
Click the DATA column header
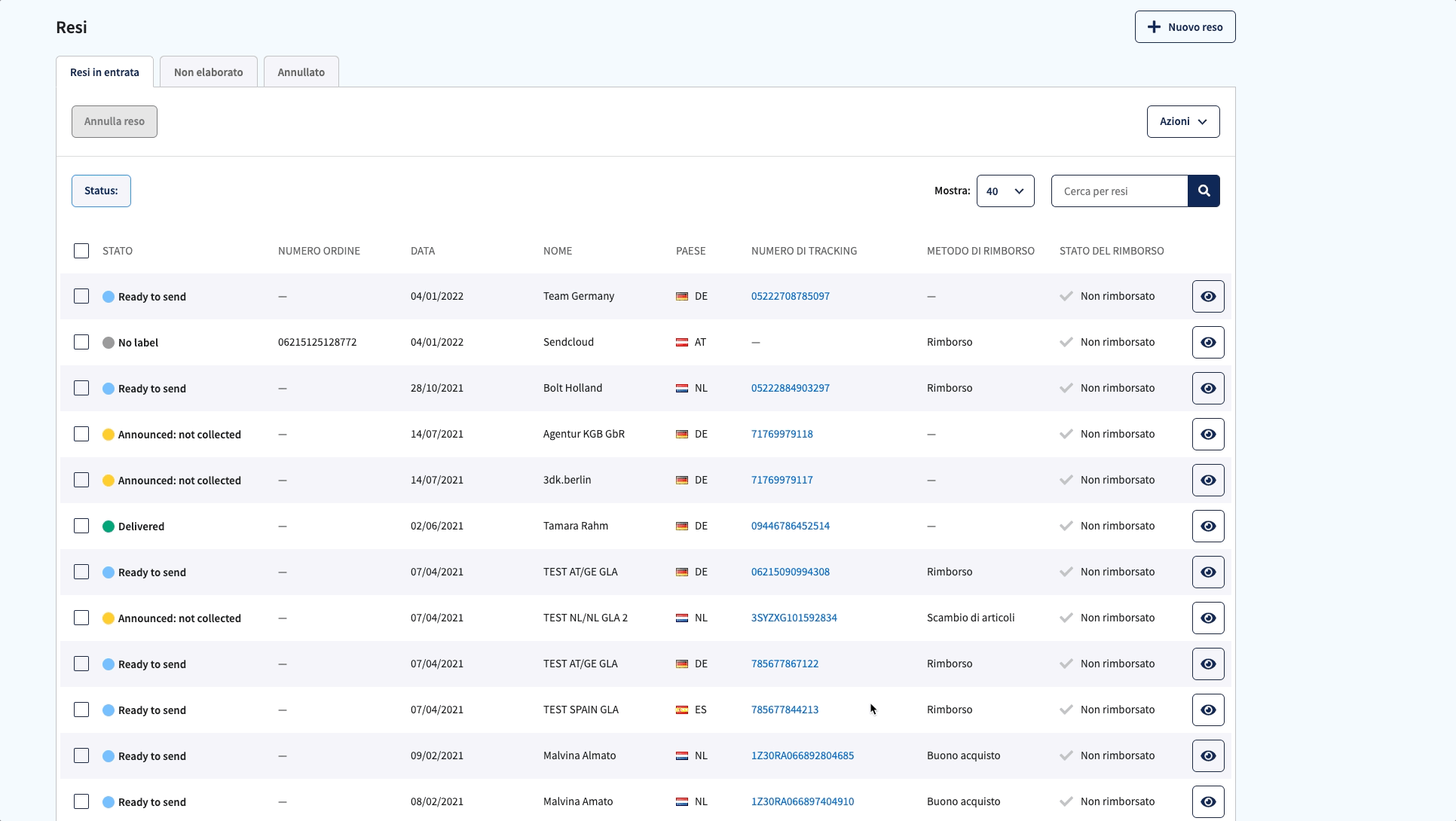point(423,251)
